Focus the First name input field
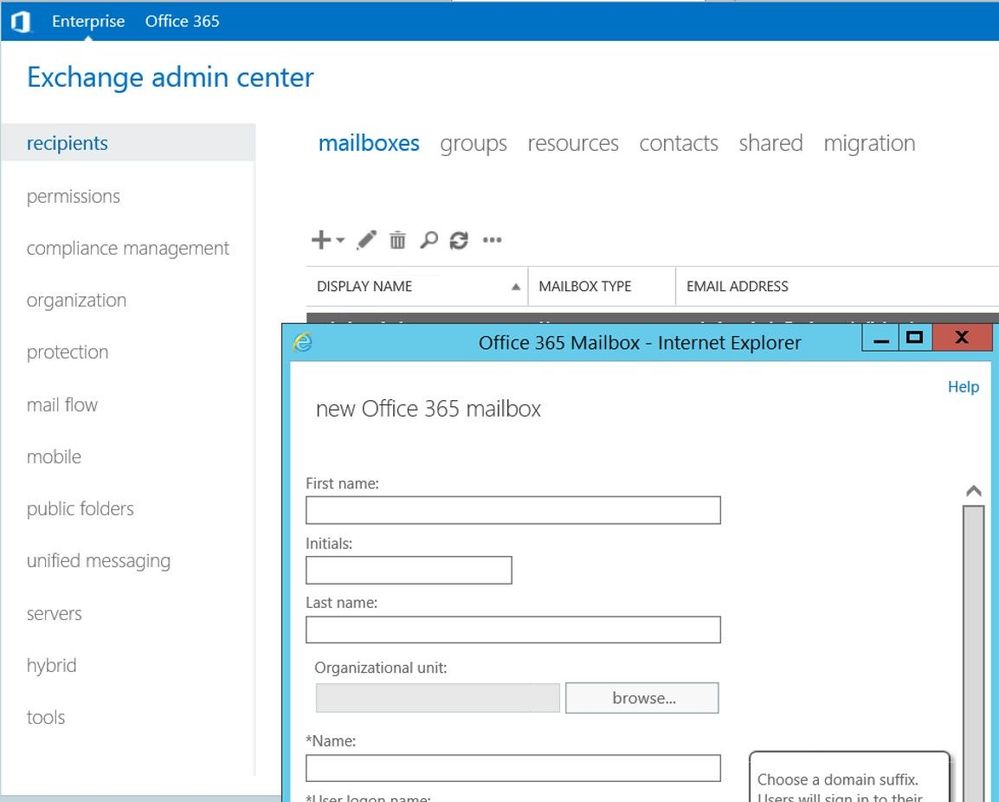Viewport: 999px width, 802px height. click(x=513, y=510)
